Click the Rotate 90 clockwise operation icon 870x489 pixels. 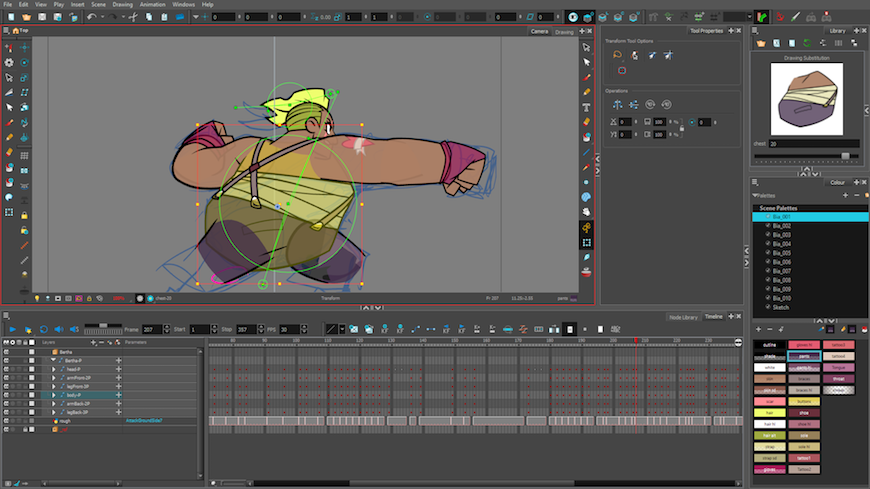click(650, 104)
